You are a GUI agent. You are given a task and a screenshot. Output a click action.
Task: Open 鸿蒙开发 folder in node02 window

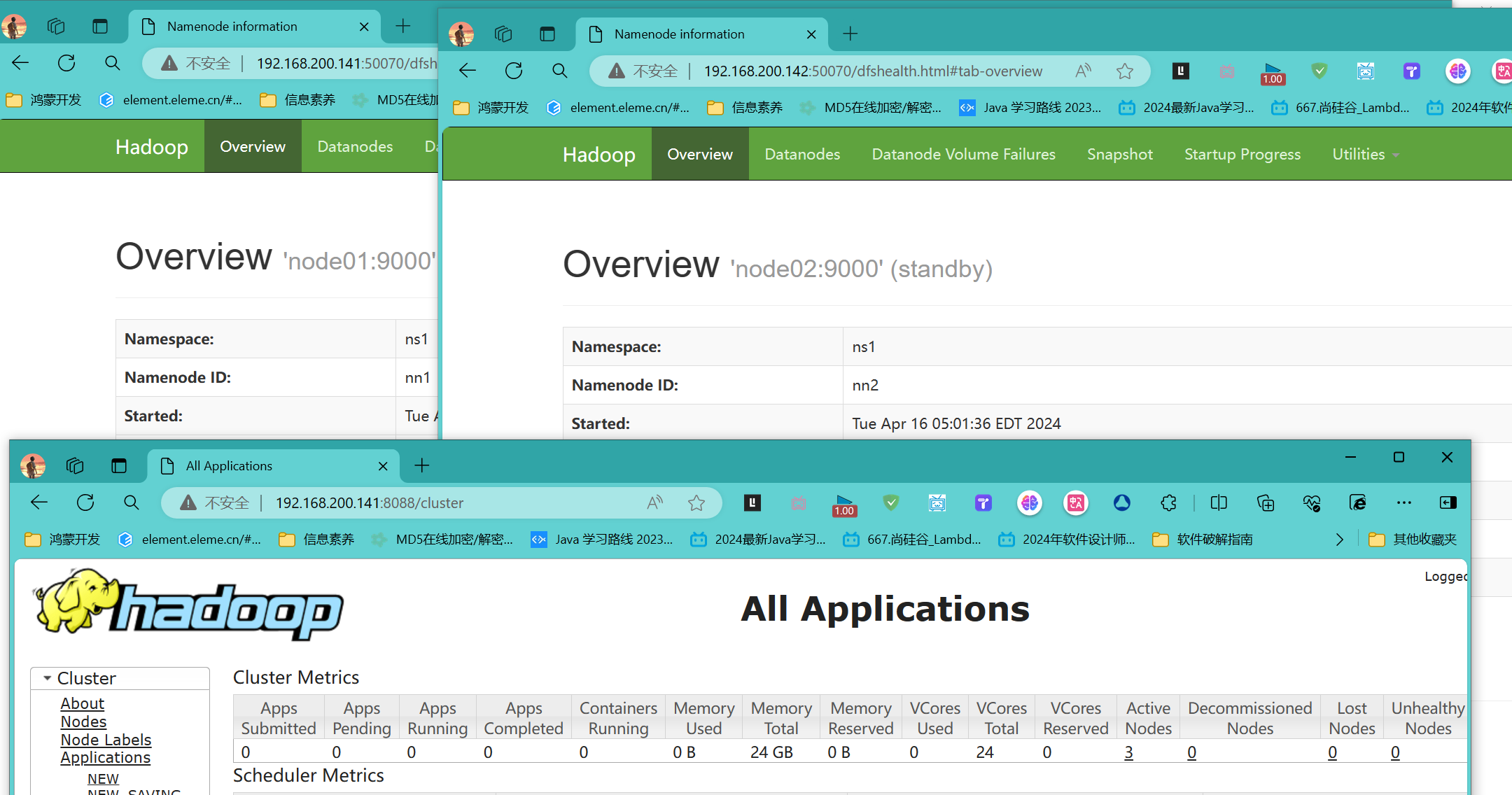(491, 108)
